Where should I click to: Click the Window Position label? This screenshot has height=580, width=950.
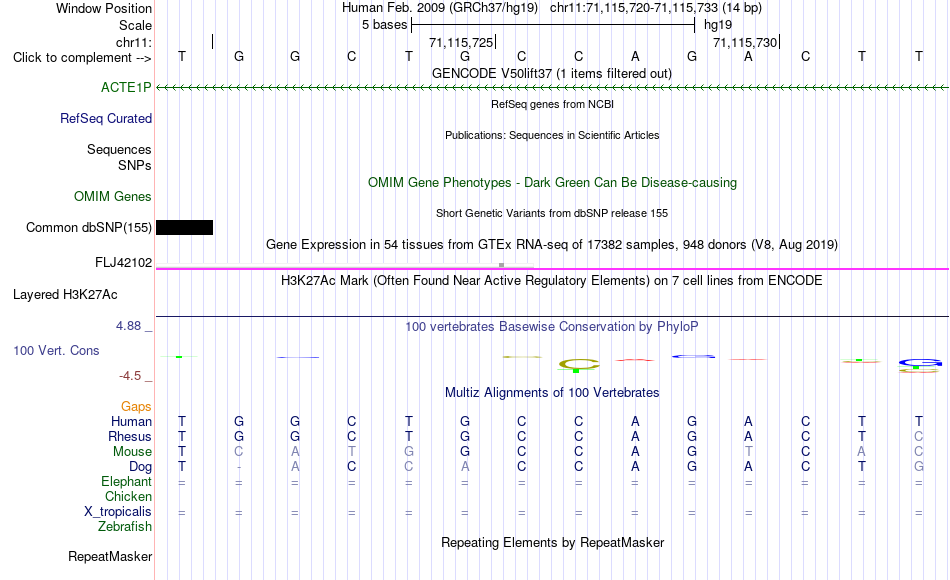click(x=104, y=8)
